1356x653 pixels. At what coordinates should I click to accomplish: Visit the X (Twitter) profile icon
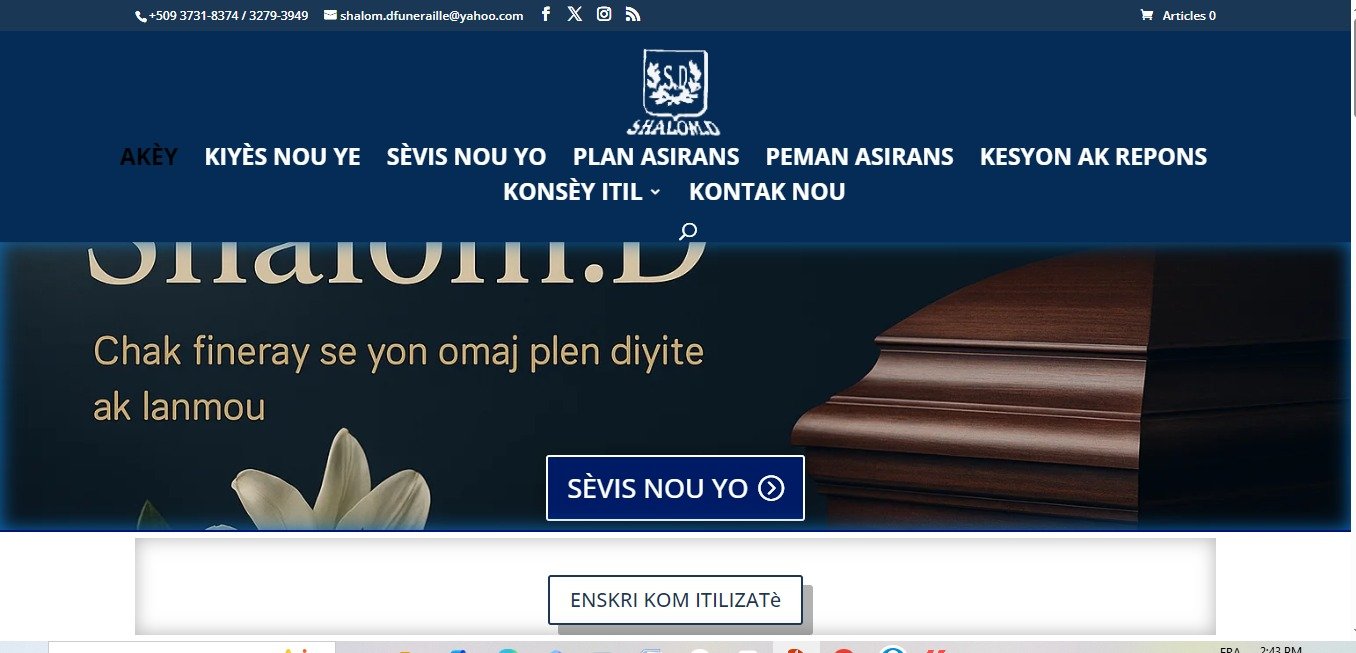tap(574, 14)
